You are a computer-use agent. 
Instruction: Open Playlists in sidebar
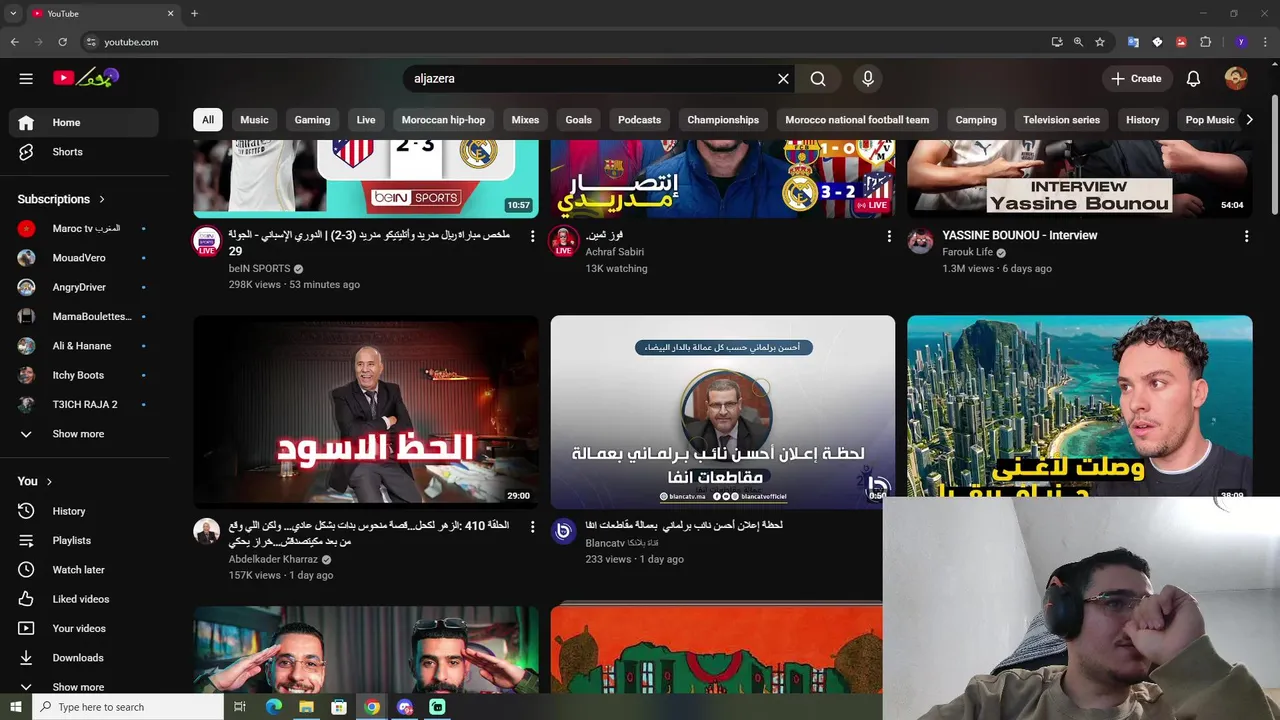click(84, 540)
